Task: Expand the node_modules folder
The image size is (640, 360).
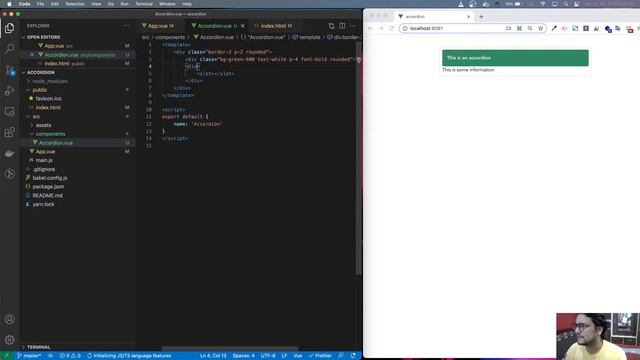Action: (x=50, y=81)
